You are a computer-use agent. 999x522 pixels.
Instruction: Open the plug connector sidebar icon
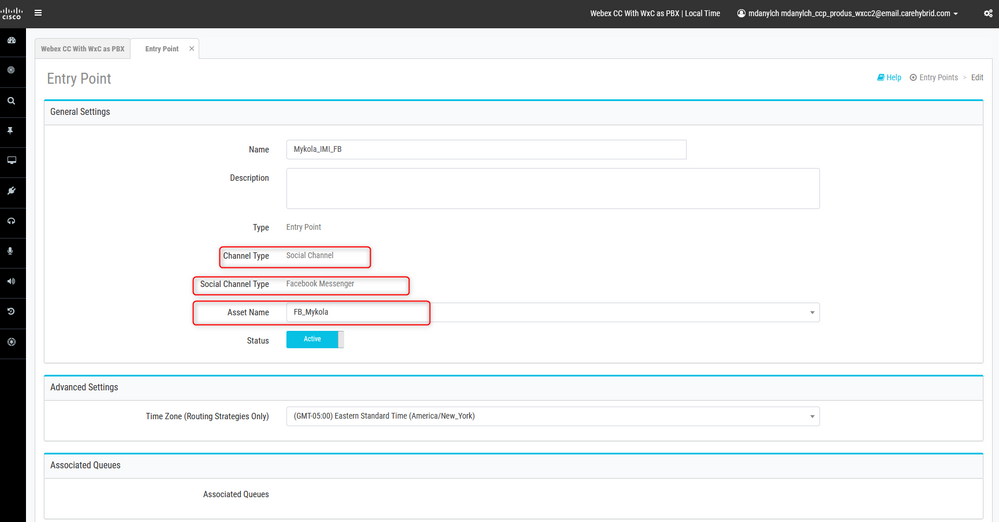[x=11, y=191]
